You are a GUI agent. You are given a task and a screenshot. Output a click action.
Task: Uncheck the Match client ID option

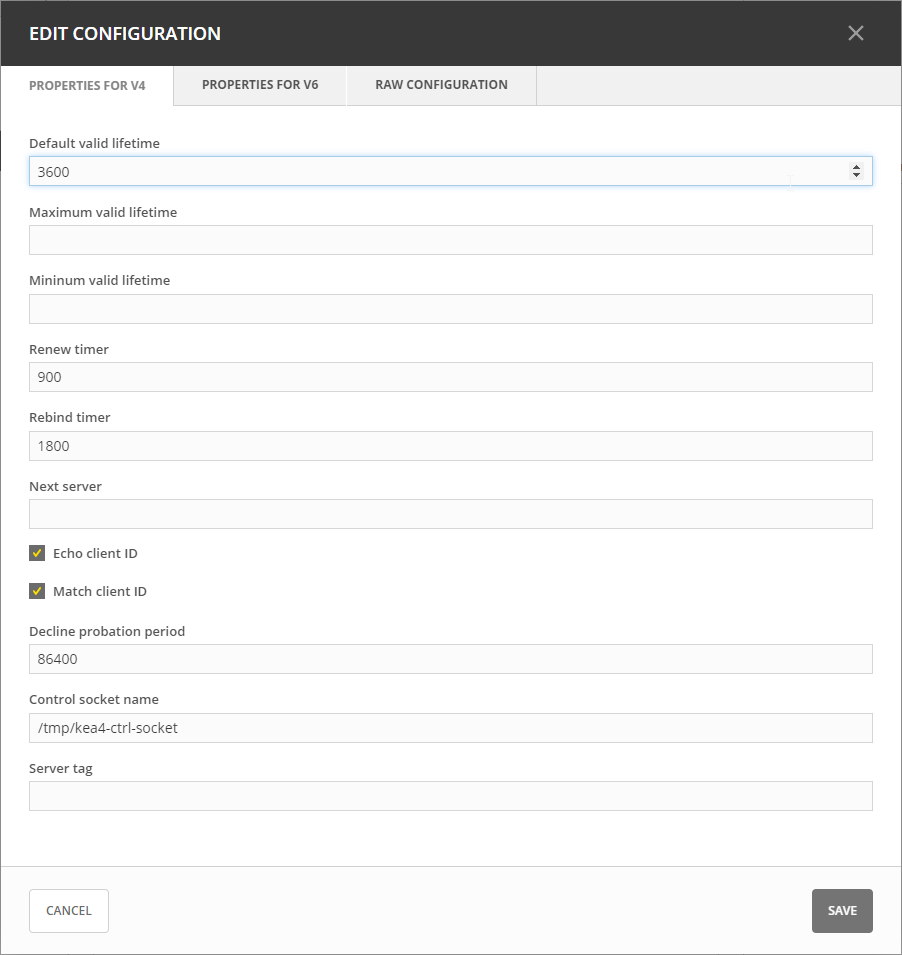(x=36, y=591)
